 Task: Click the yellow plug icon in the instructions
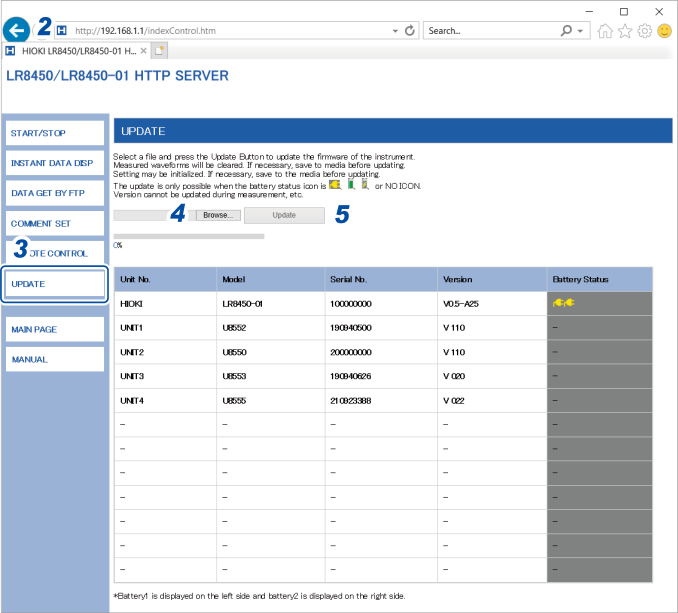pyautogui.click(x=335, y=185)
